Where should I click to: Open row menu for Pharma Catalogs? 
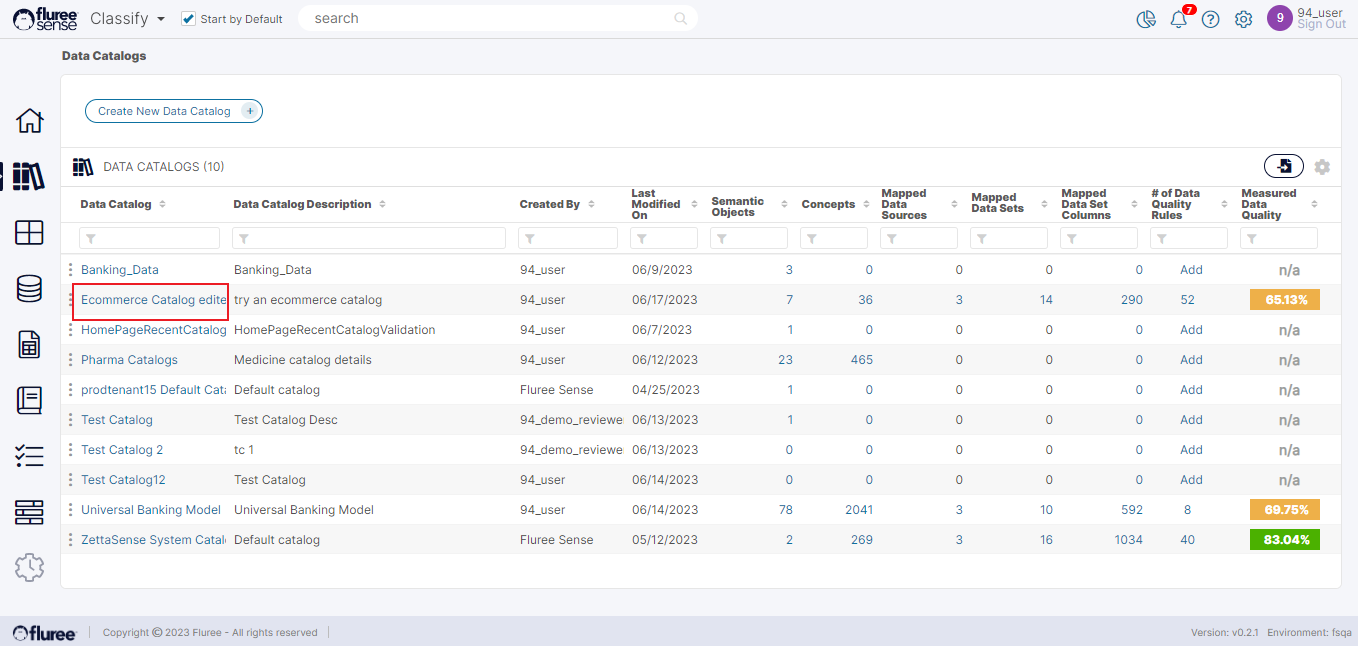coord(70,360)
